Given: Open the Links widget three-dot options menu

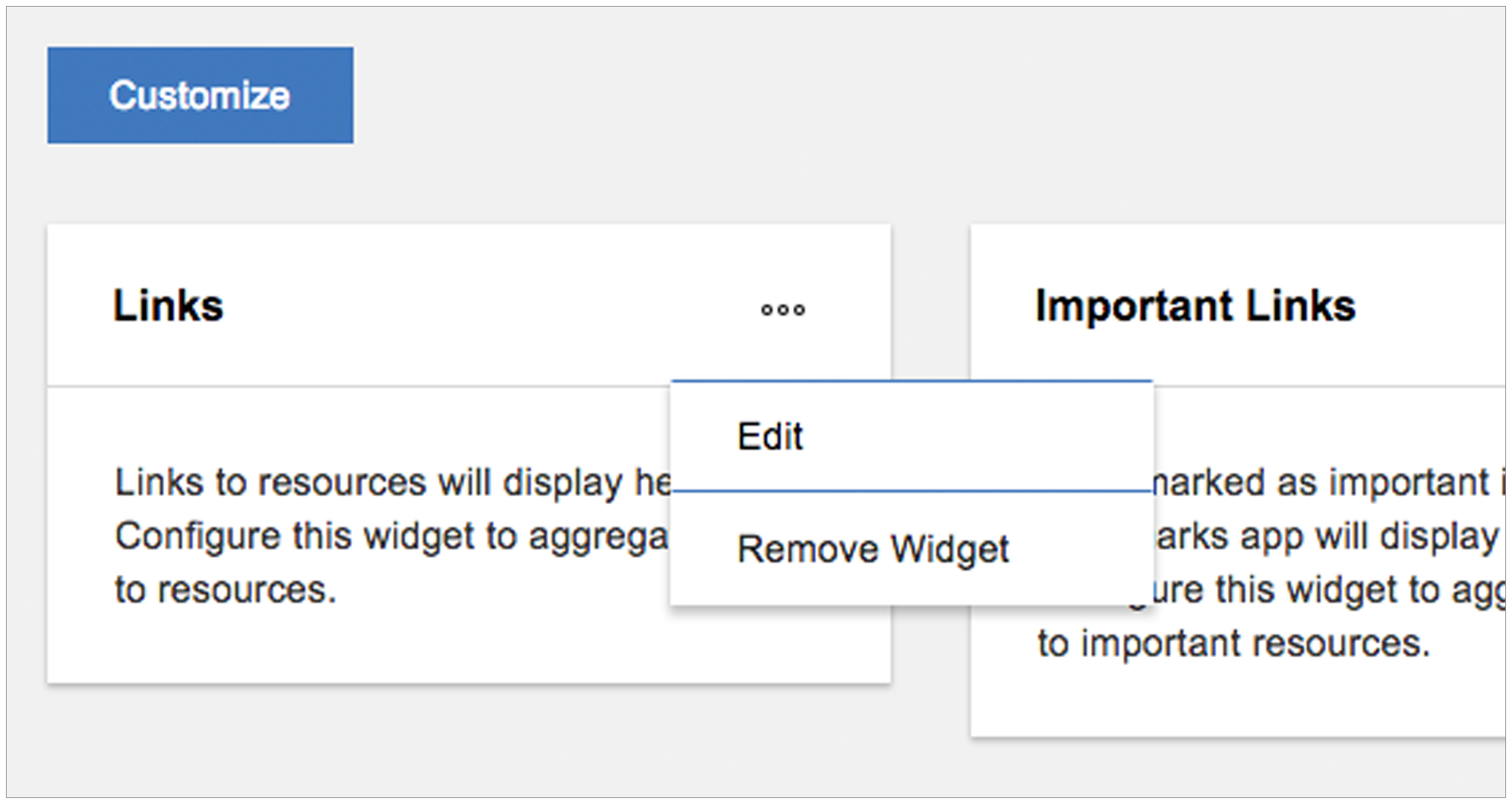Looking at the screenshot, I should coord(783,310).
